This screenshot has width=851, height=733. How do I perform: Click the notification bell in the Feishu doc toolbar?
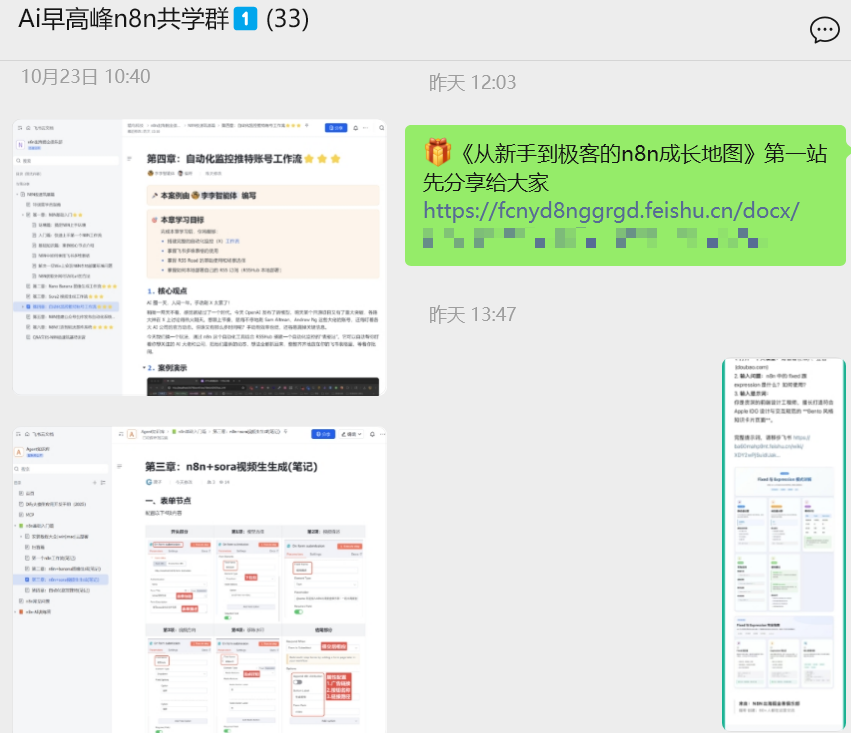tap(355, 128)
